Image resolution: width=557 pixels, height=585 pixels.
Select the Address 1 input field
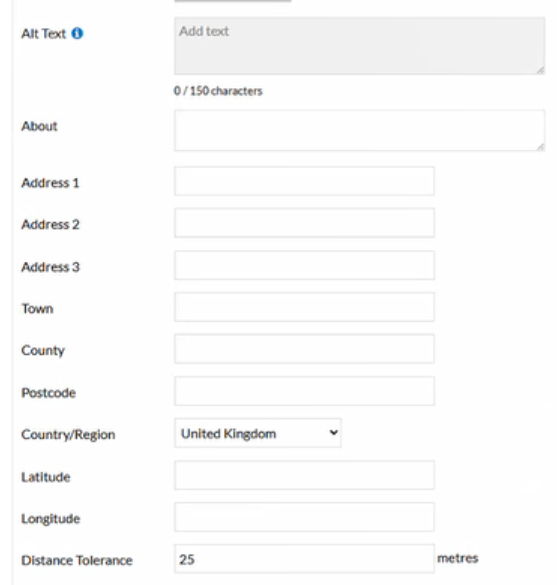click(x=304, y=181)
